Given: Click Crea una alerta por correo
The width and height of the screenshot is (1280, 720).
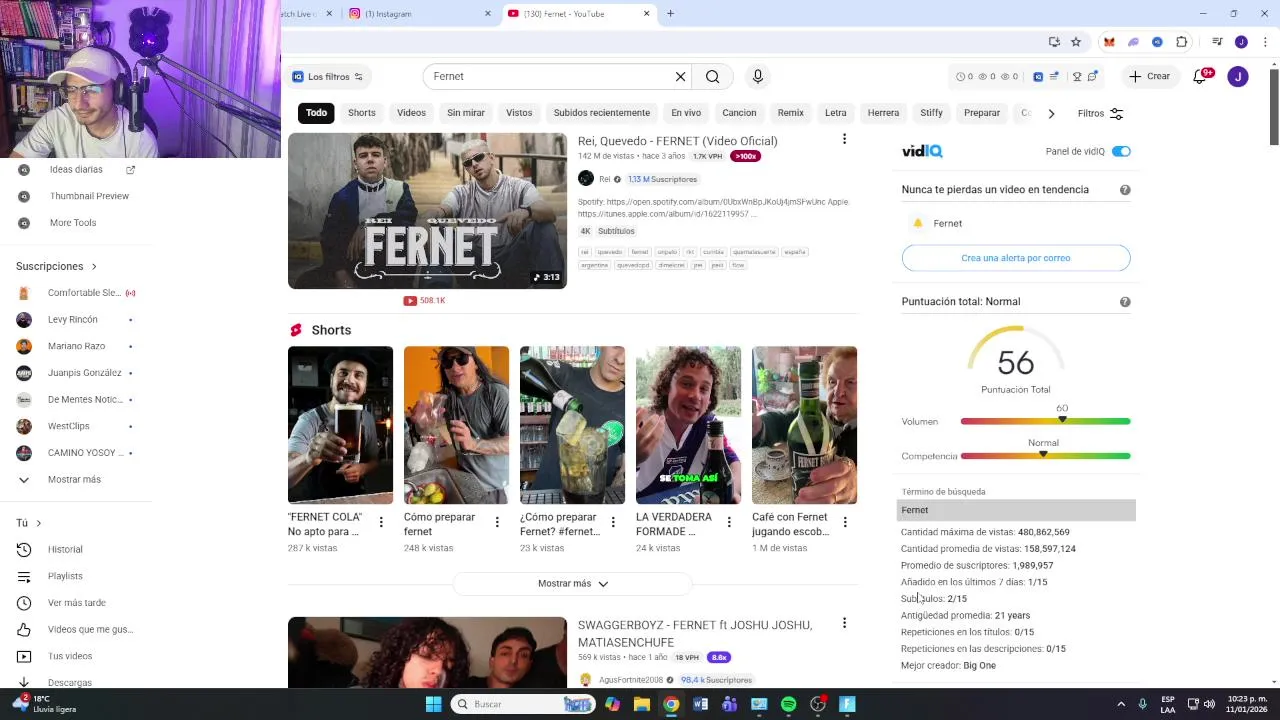Looking at the screenshot, I should click(1016, 258).
